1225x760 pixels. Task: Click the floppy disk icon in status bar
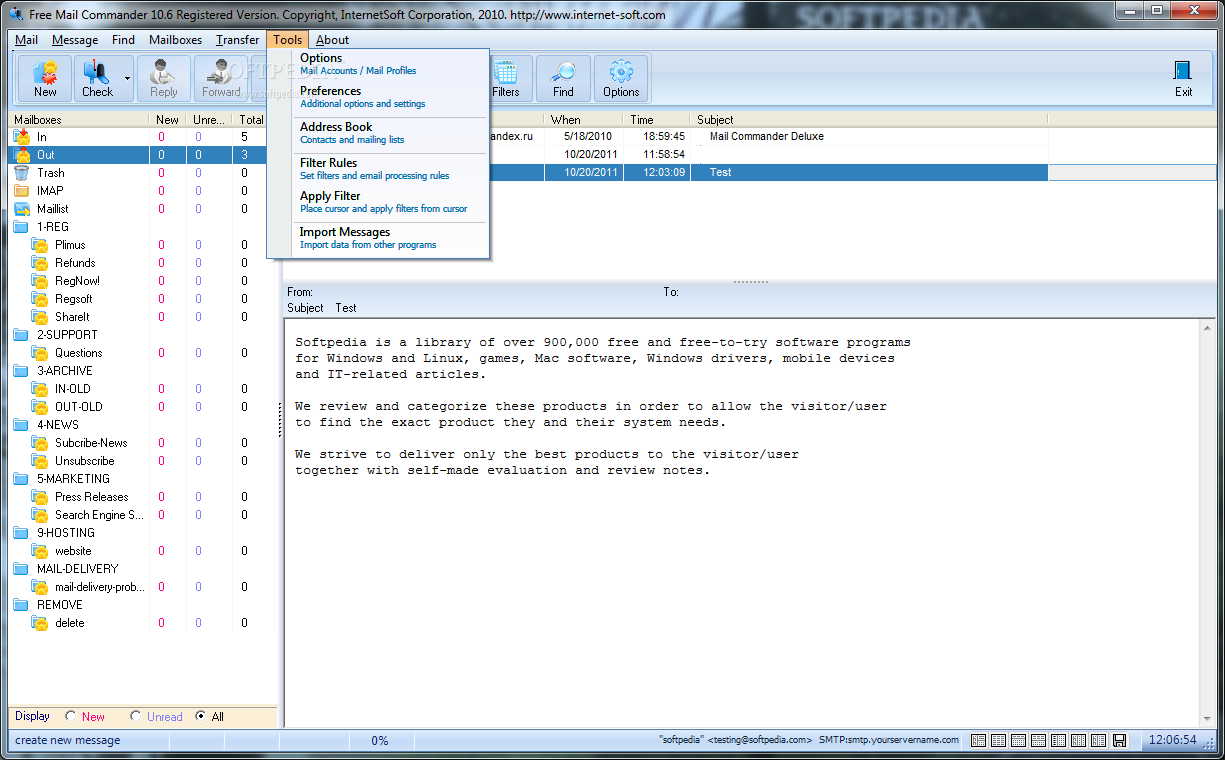1119,741
